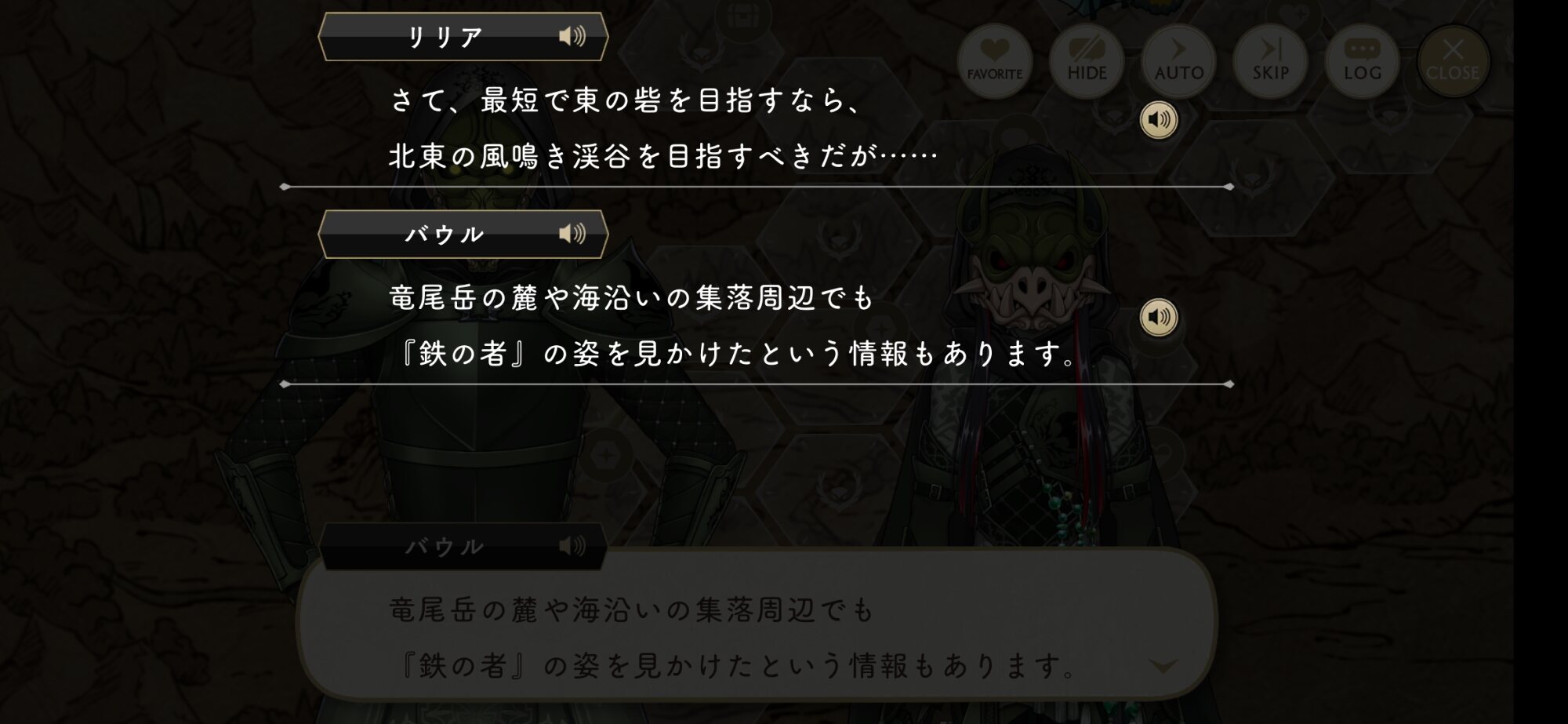Screen dimensions: 1568x724
Task: Toggle AUTO play mode
Action: pos(1178,60)
